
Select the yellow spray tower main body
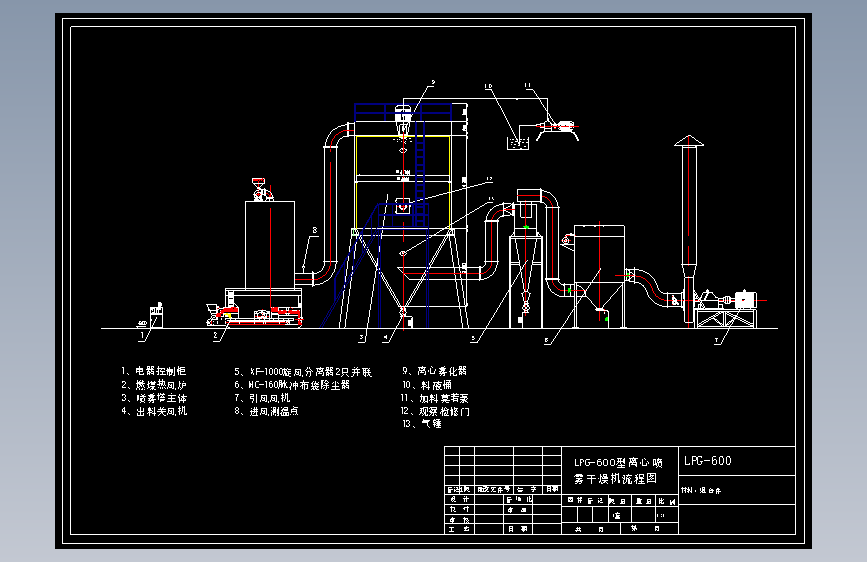tap(403, 183)
